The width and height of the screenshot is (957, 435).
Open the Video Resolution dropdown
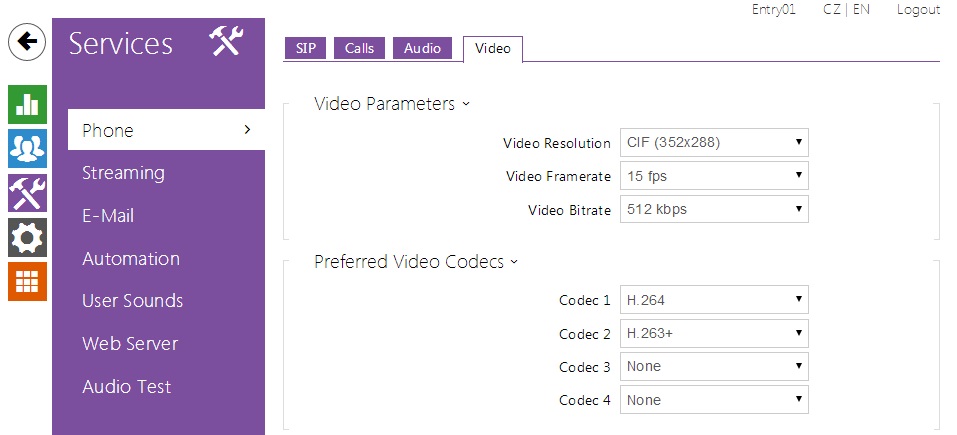click(713, 142)
